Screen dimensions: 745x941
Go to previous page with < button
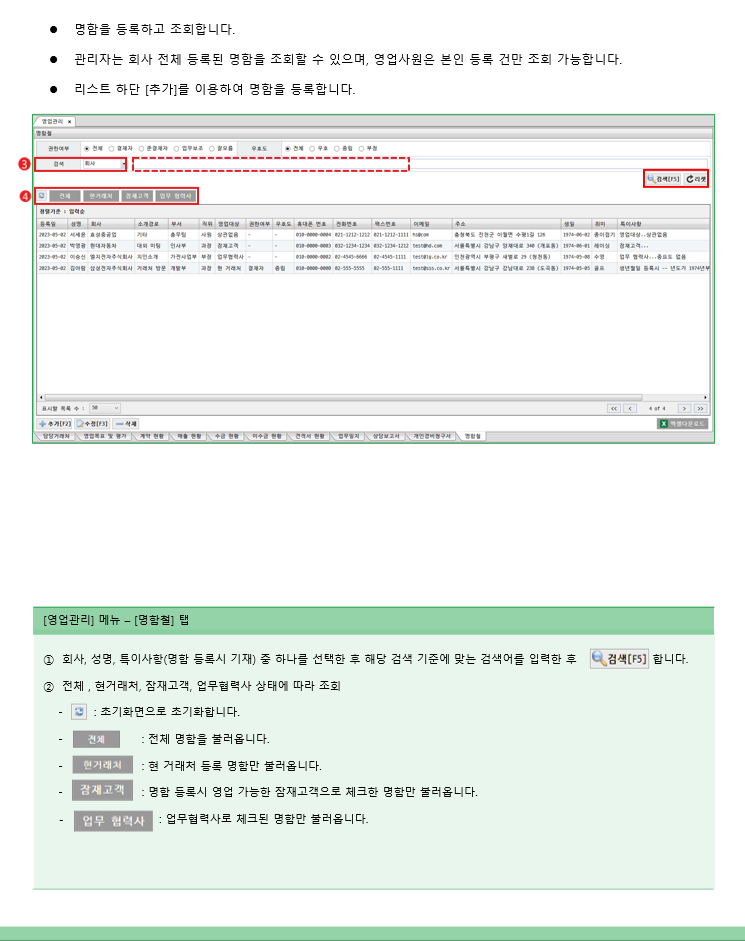click(x=630, y=408)
